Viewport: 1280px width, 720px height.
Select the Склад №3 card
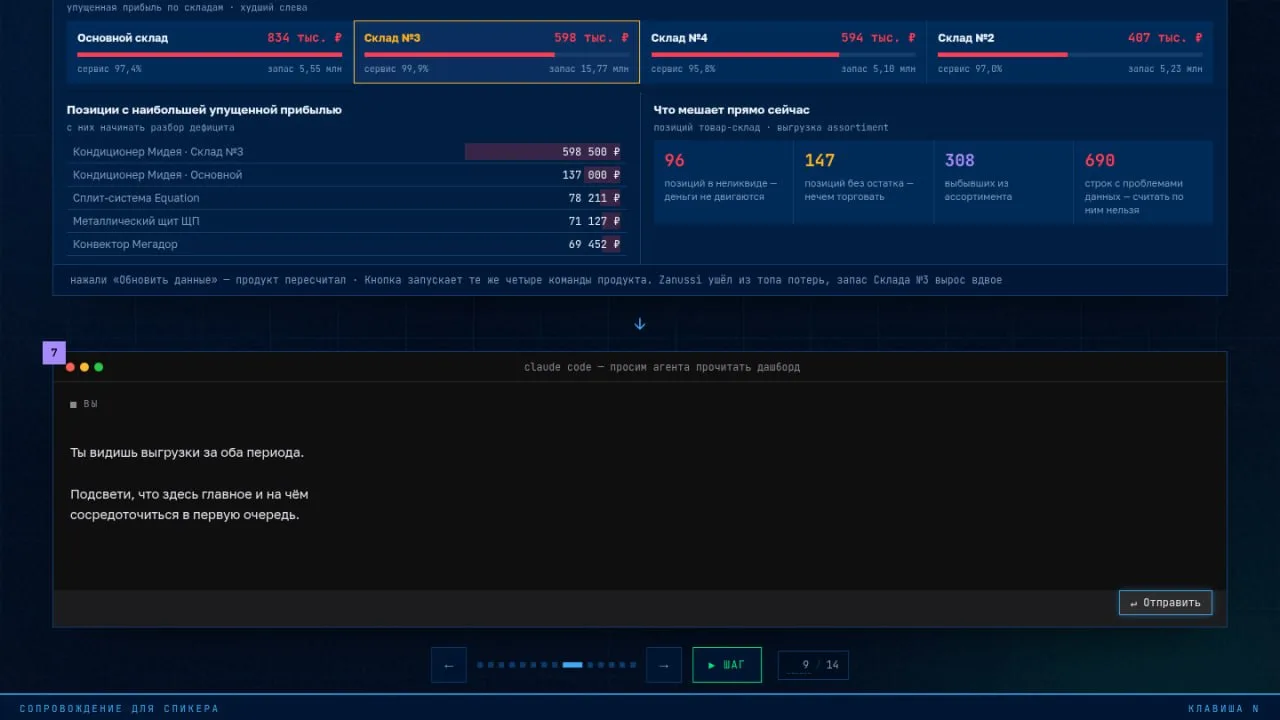pos(497,53)
